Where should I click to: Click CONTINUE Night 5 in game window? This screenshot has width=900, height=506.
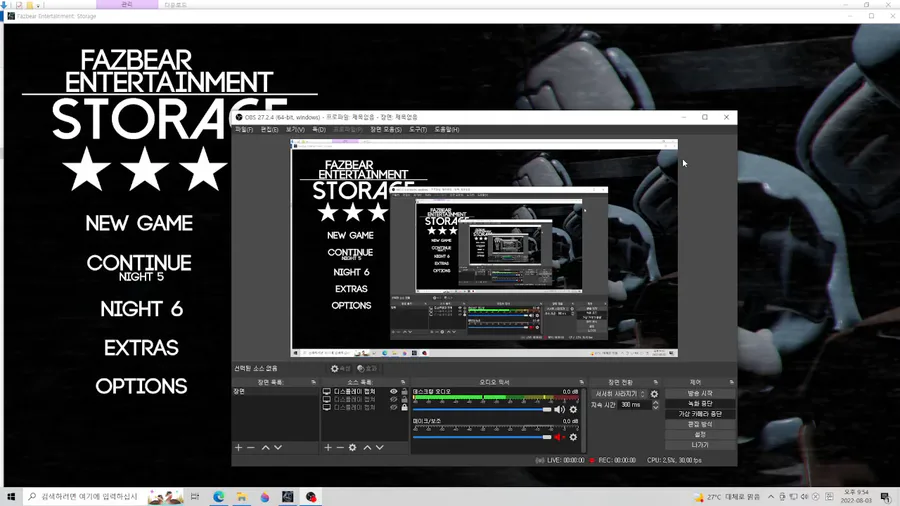139,268
